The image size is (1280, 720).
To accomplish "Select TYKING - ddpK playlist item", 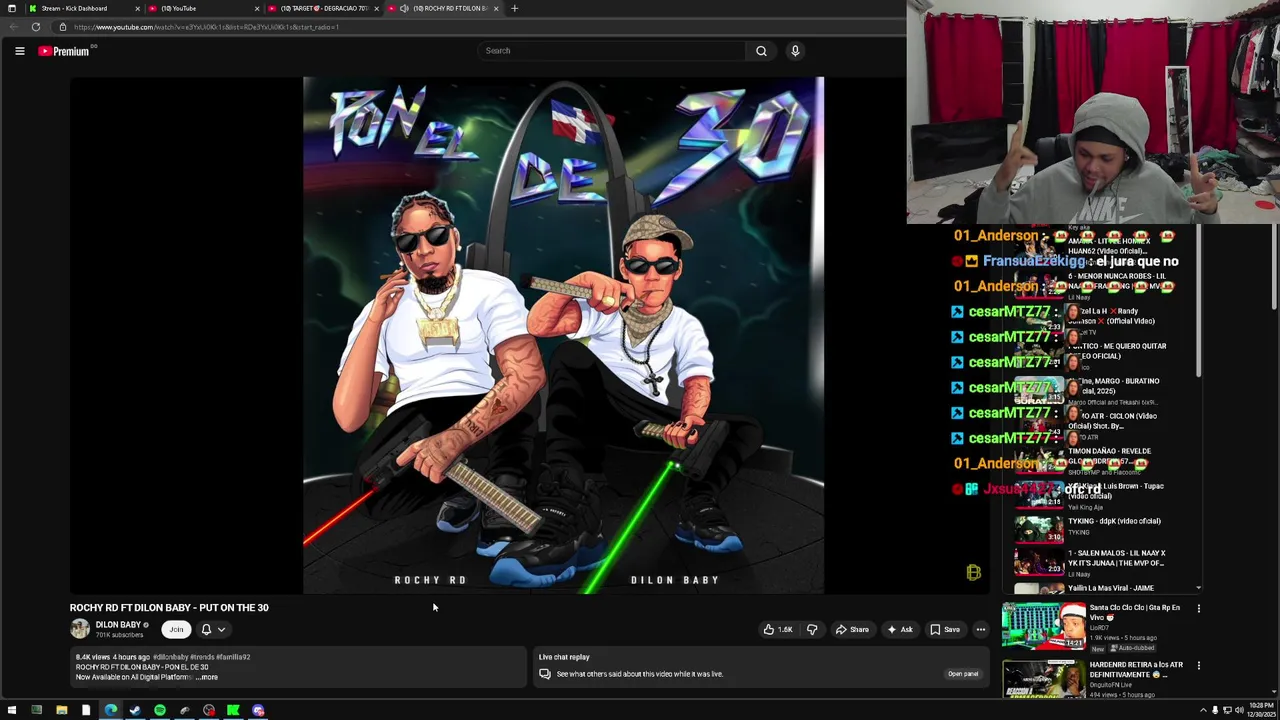I will [x=1105, y=528].
